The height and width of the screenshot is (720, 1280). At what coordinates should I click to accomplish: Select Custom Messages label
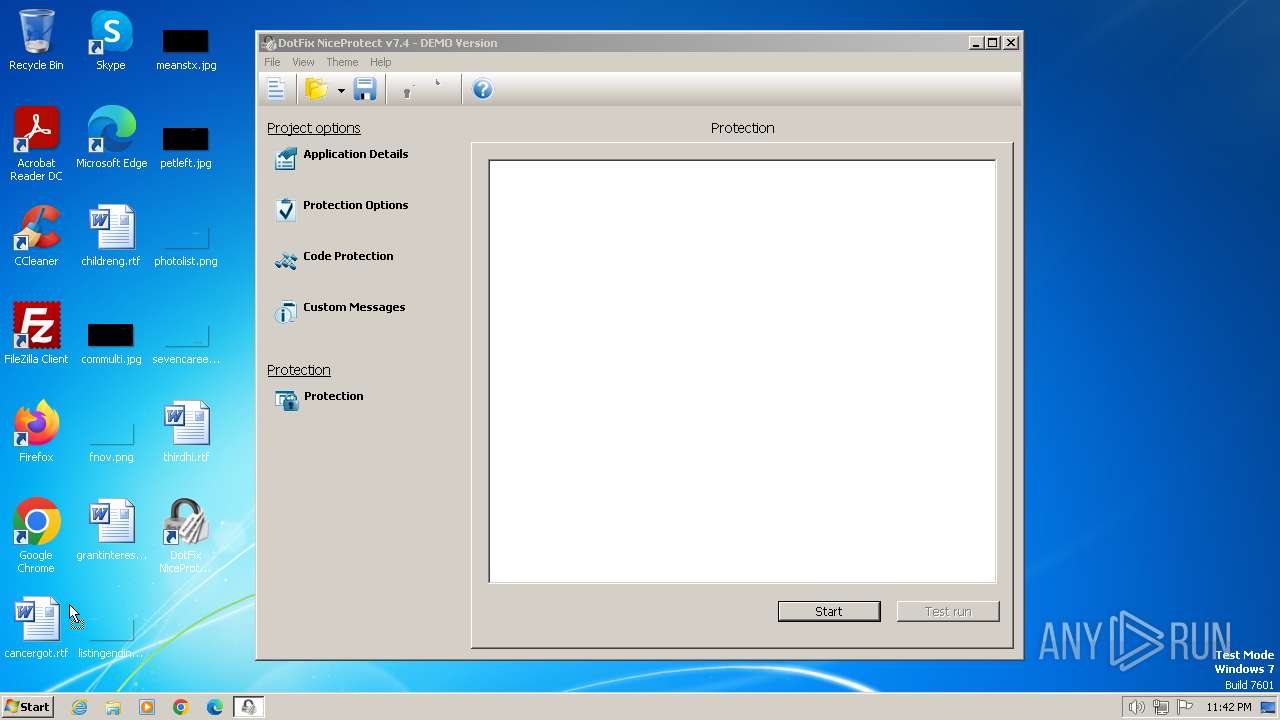coord(354,307)
